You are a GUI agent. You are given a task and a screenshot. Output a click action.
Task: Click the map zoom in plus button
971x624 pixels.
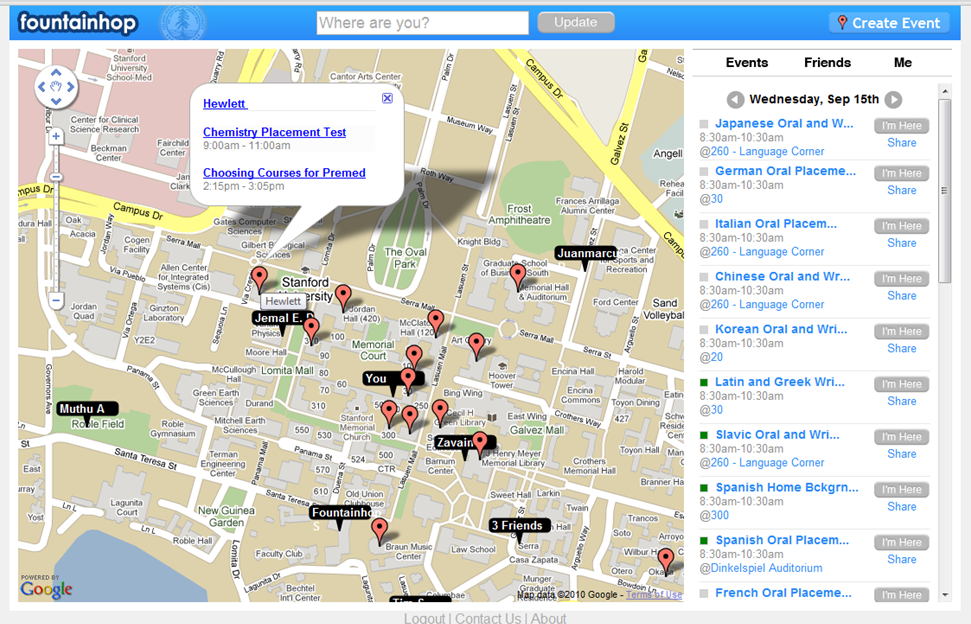point(56,137)
